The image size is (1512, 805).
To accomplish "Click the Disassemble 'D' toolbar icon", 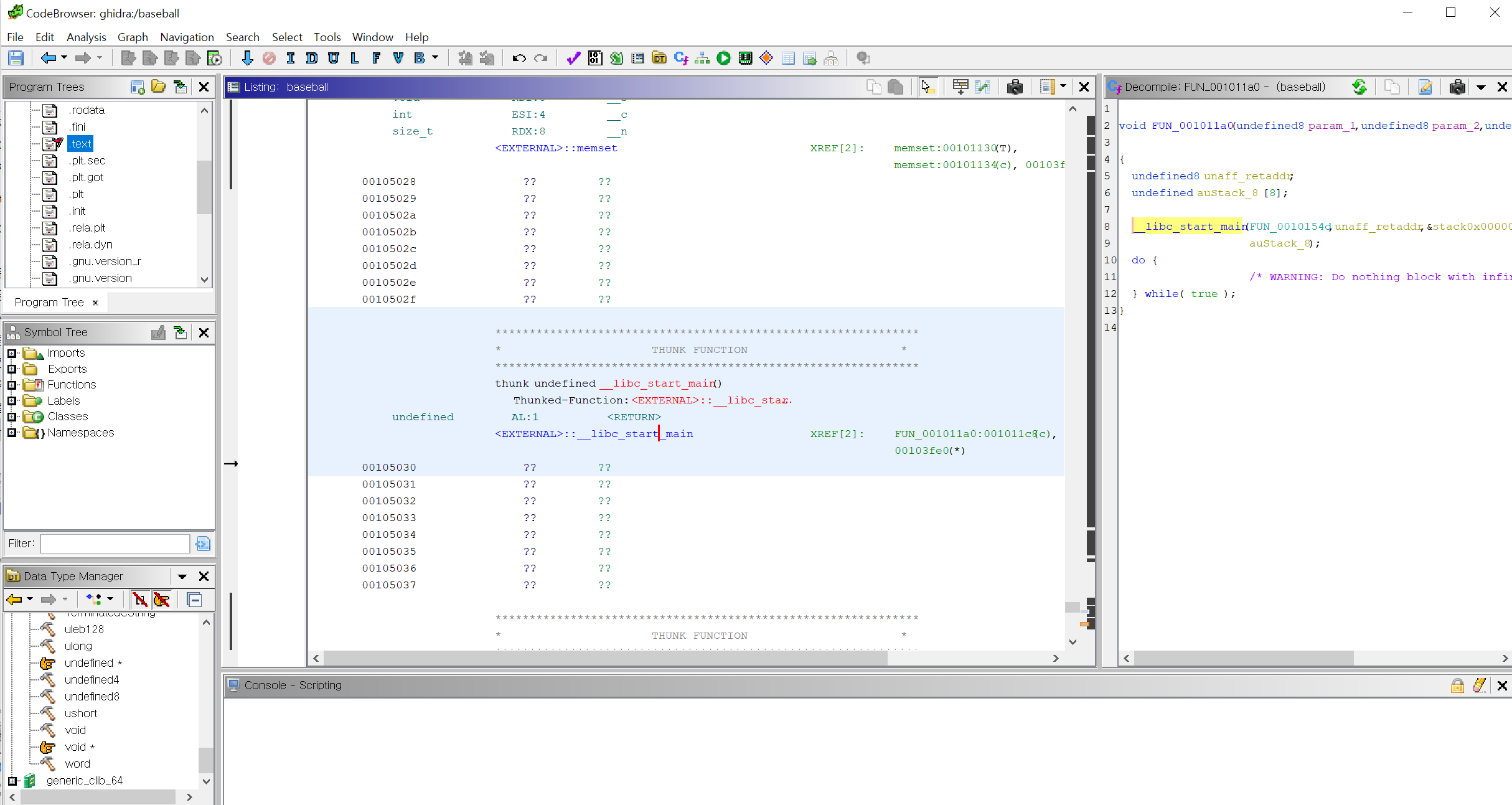I will (x=311, y=59).
